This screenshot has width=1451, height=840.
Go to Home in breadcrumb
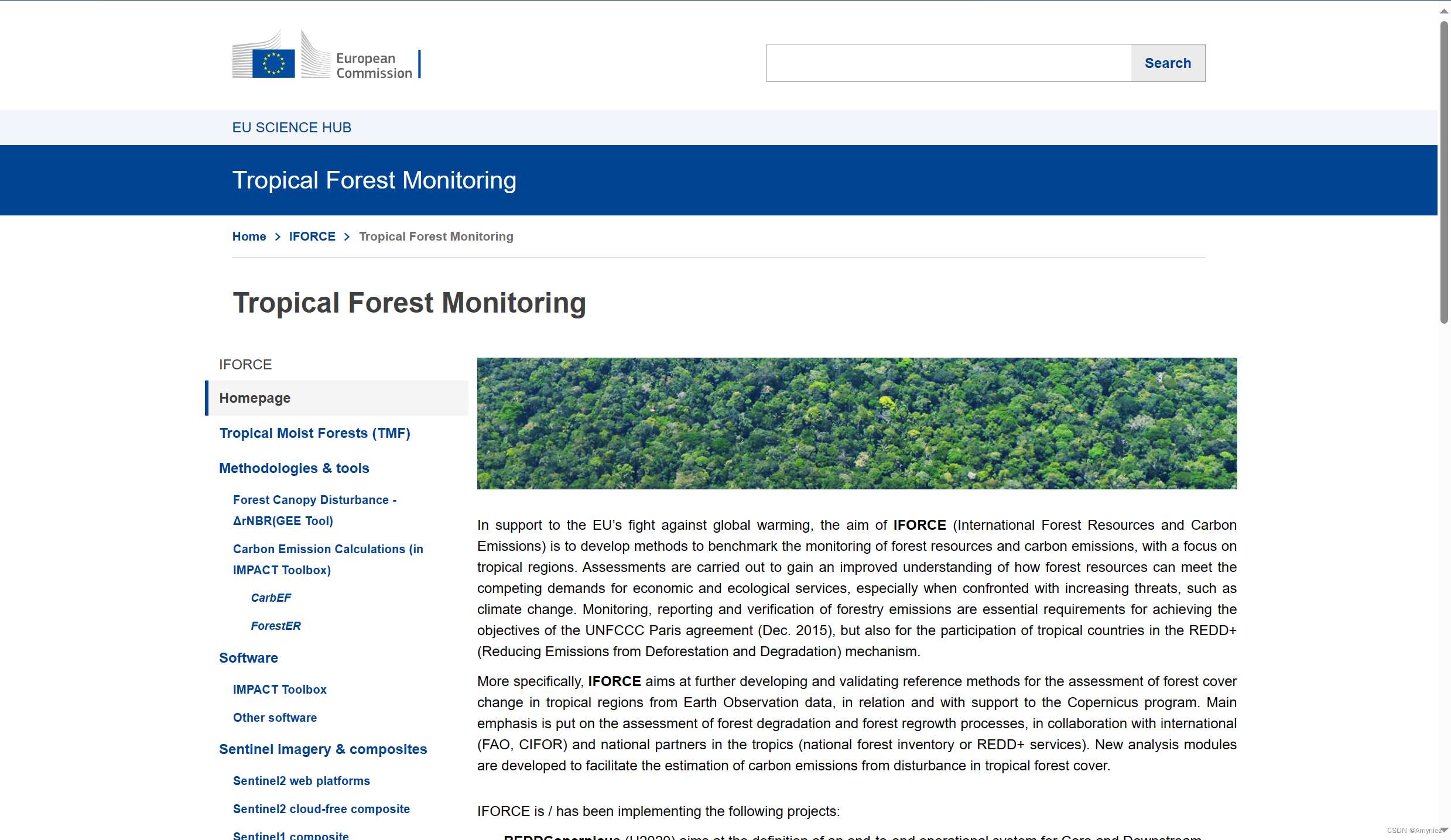pos(249,236)
